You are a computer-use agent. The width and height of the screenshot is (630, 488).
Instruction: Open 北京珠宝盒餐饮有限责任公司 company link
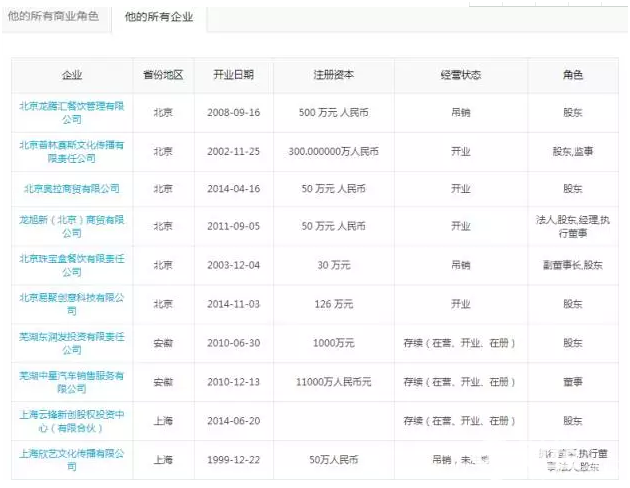72,265
